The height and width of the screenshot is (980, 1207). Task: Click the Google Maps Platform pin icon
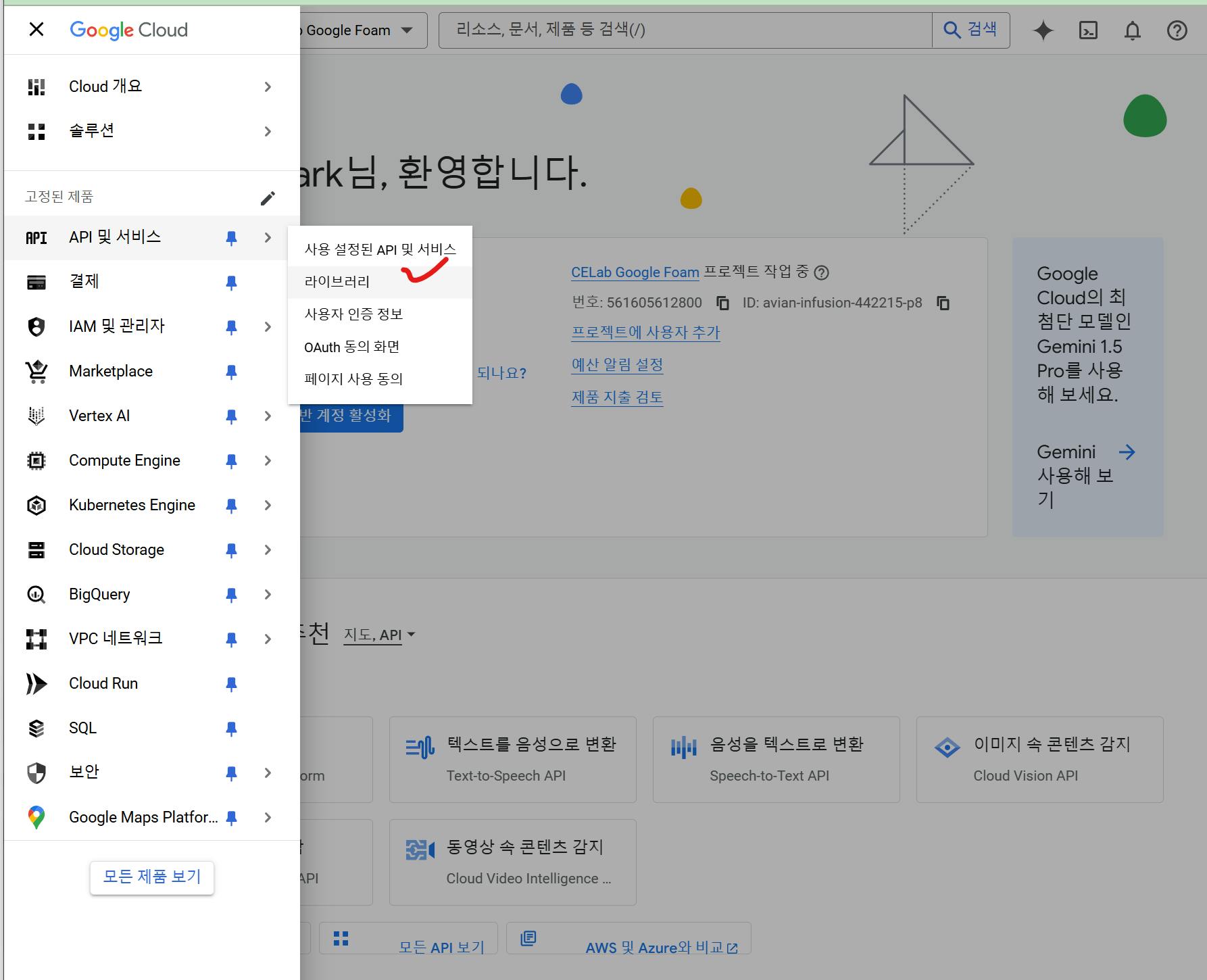[x=36, y=817]
